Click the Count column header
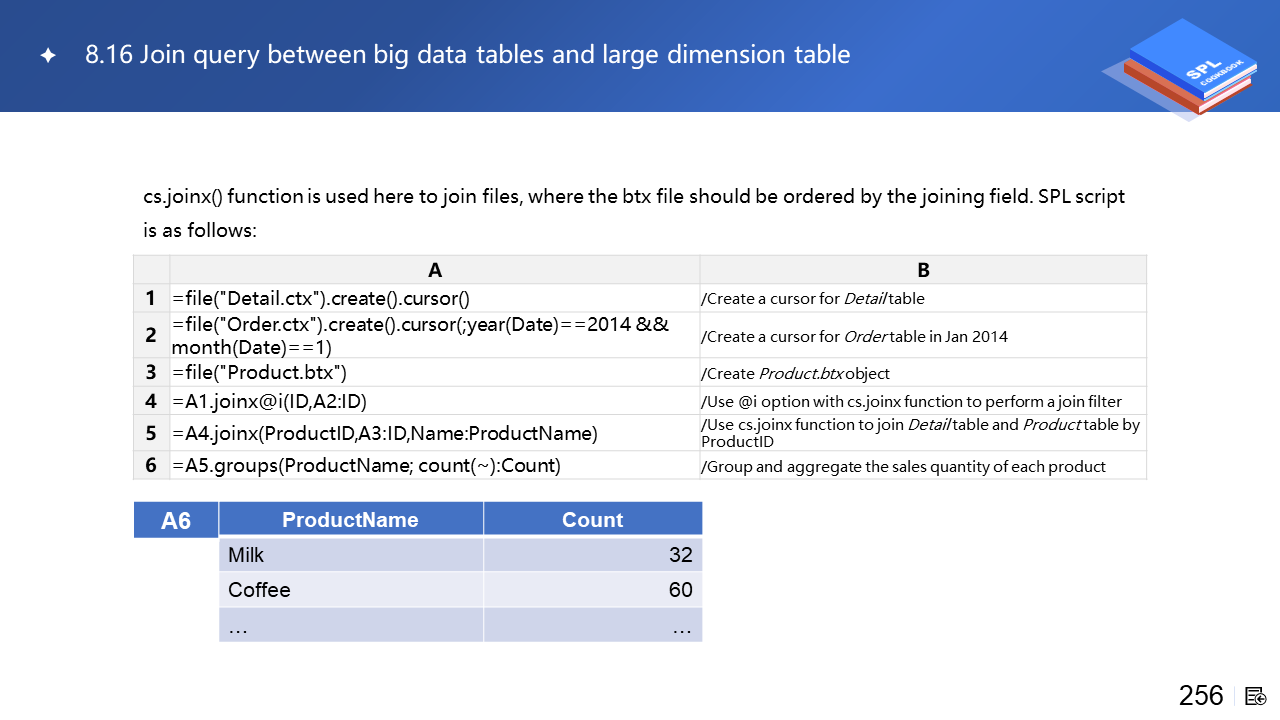 point(592,519)
